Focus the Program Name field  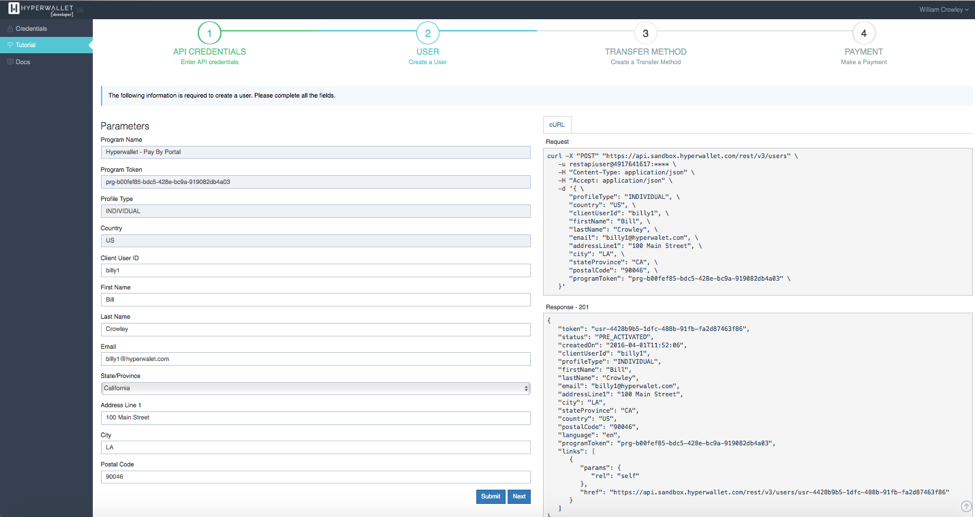(316, 152)
